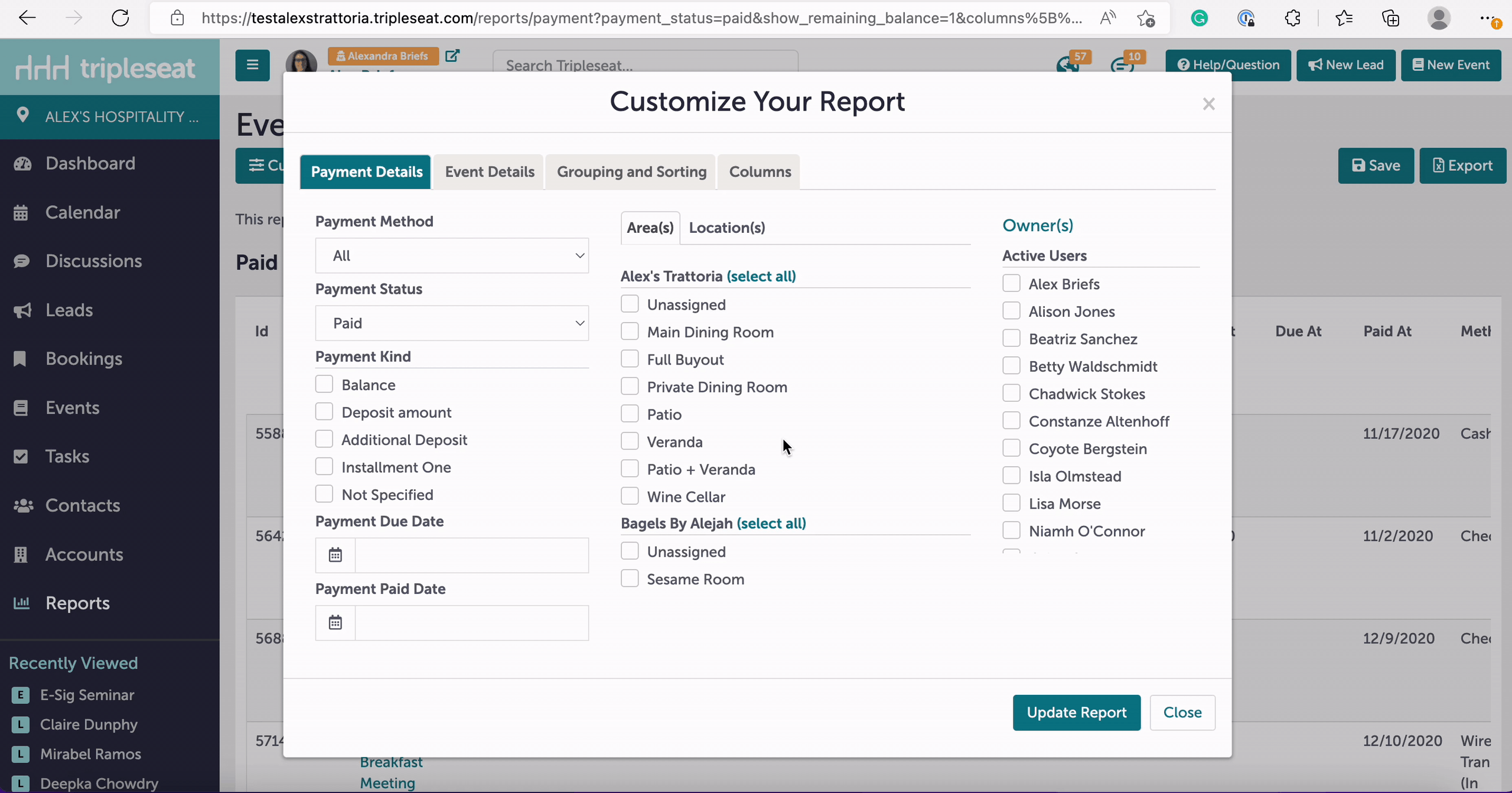Switch to Payment Details tab
This screenshot has height=793, width=1512.
(366, 172)
